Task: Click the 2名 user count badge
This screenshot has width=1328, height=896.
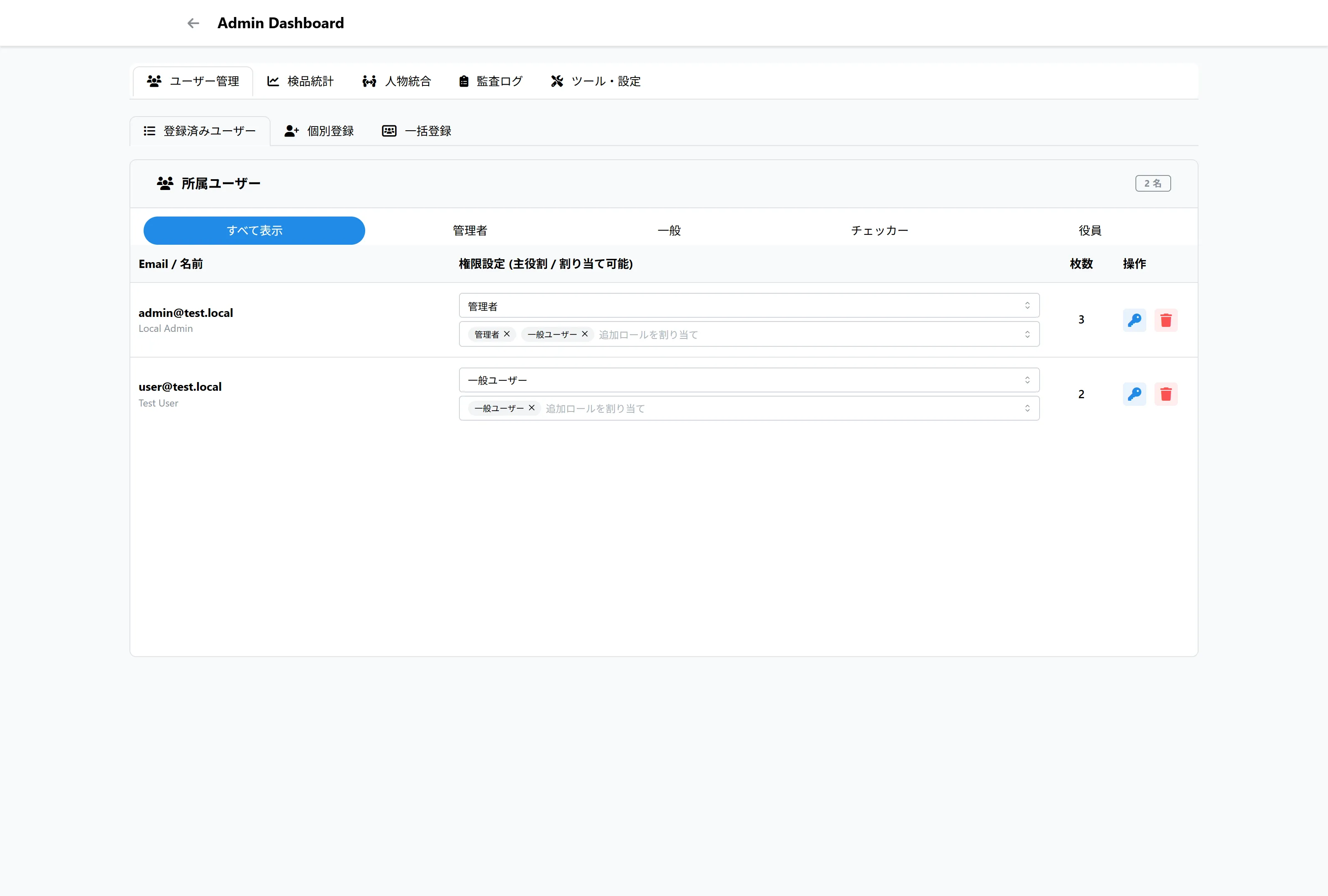Action: 1152,183
